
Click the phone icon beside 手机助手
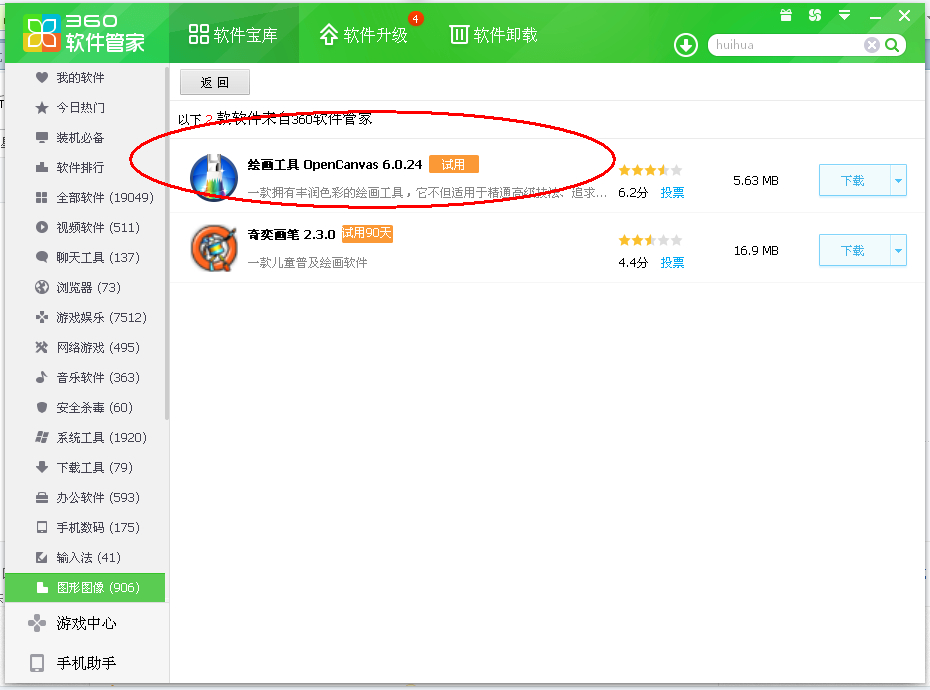coord(37,663)
